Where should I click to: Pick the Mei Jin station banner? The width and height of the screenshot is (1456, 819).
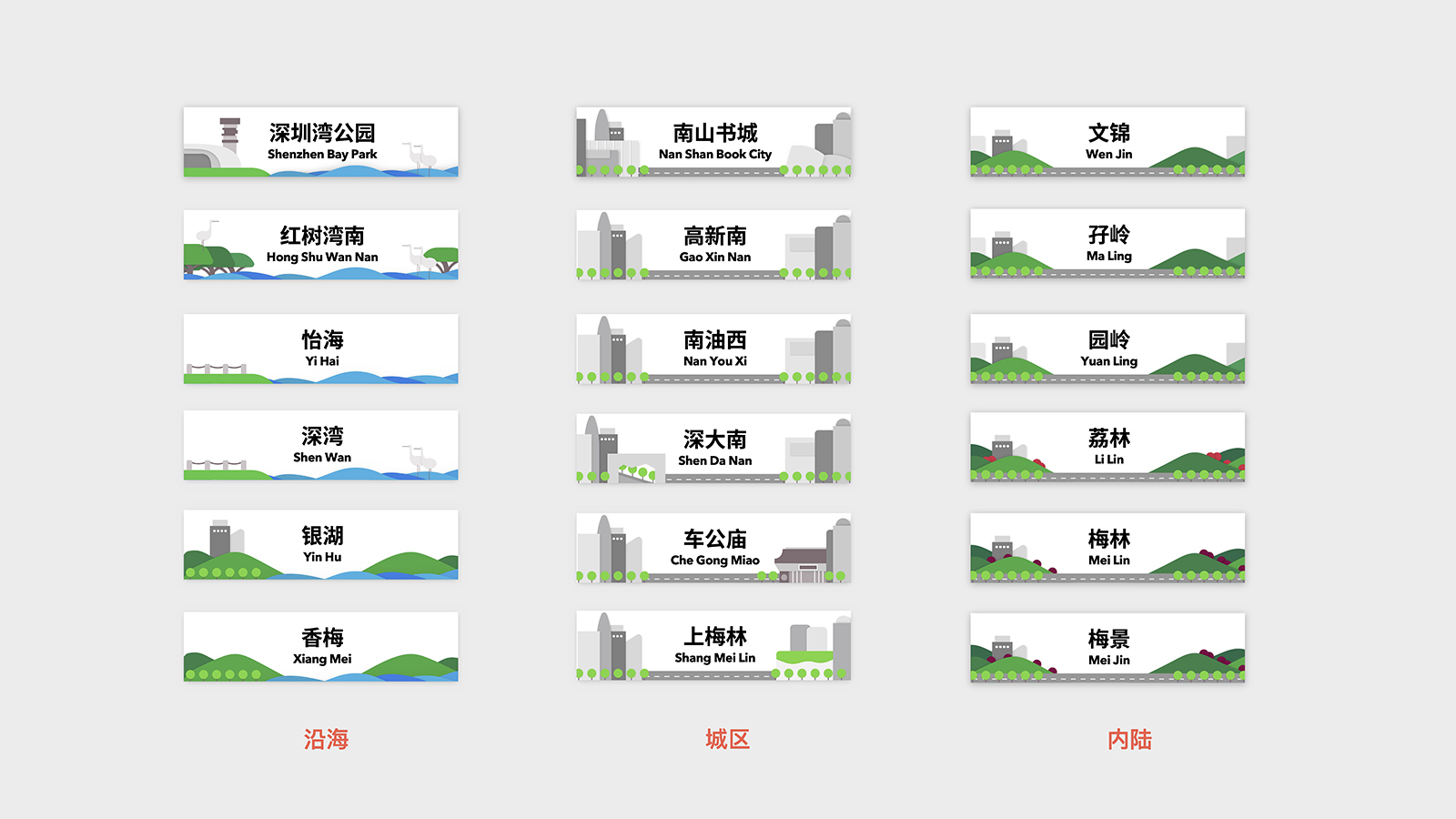click(1107, 648)
